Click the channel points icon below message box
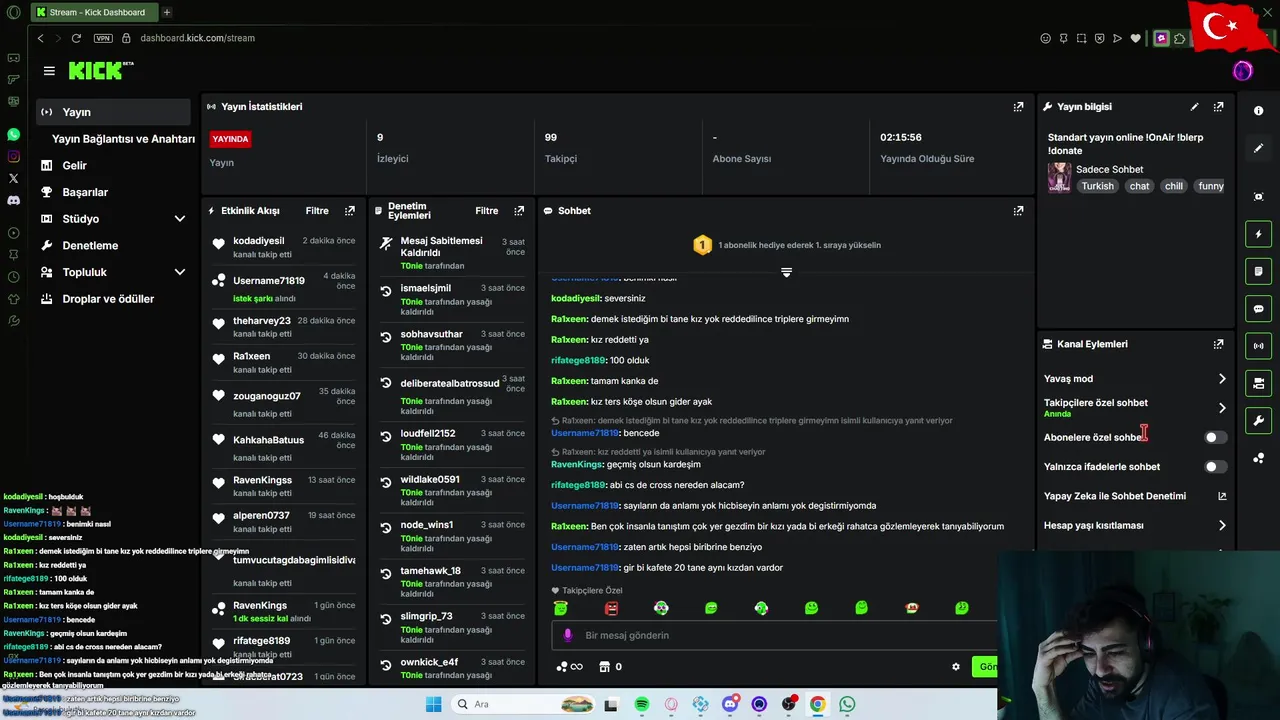This screenshot has height=720, width=1280. [x=562, y=667]
